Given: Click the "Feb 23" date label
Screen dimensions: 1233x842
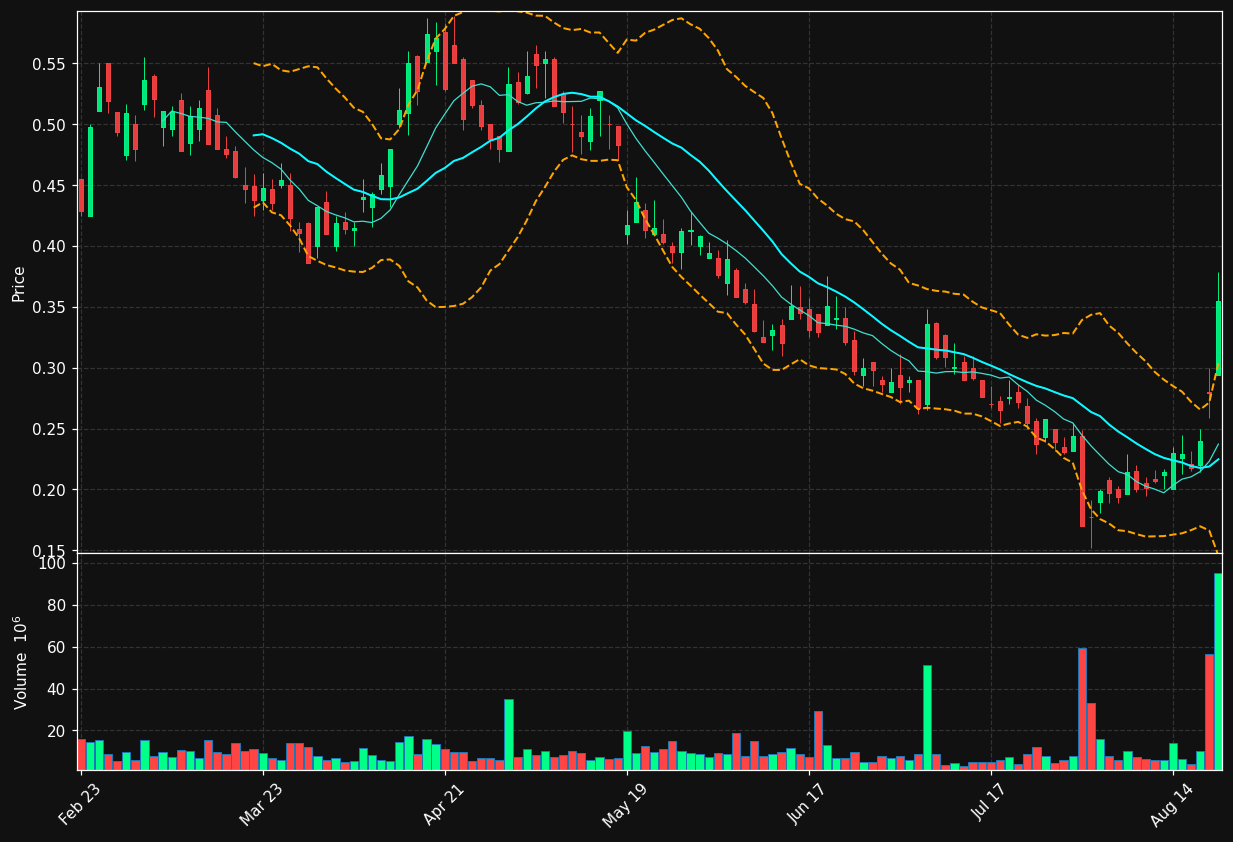Looking at the screenshot, I should (79, 805).
